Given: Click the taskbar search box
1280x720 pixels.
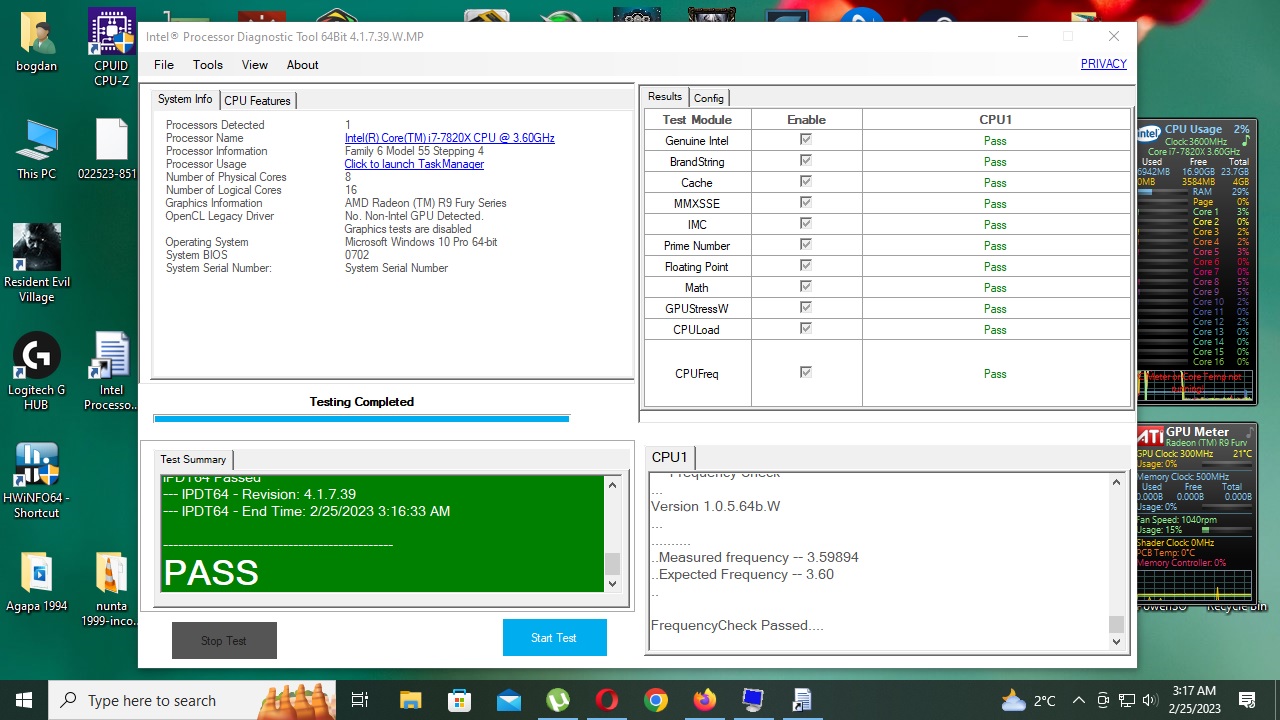Looking at the screenshot, I should (x=192, y=700).
